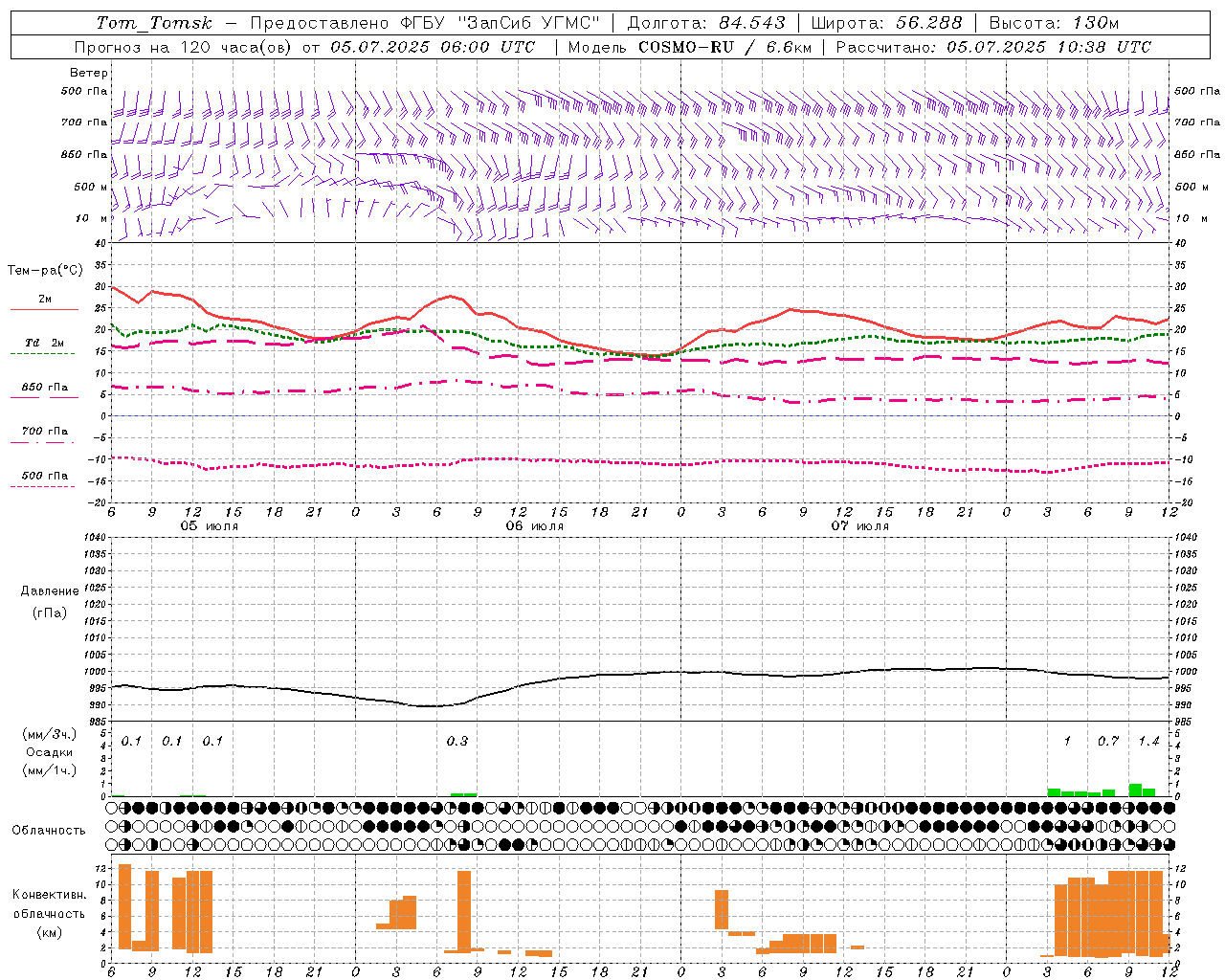Click the 700 гПа temperature legend entry
Screen dimensions: 1225x980
(45, 432)
